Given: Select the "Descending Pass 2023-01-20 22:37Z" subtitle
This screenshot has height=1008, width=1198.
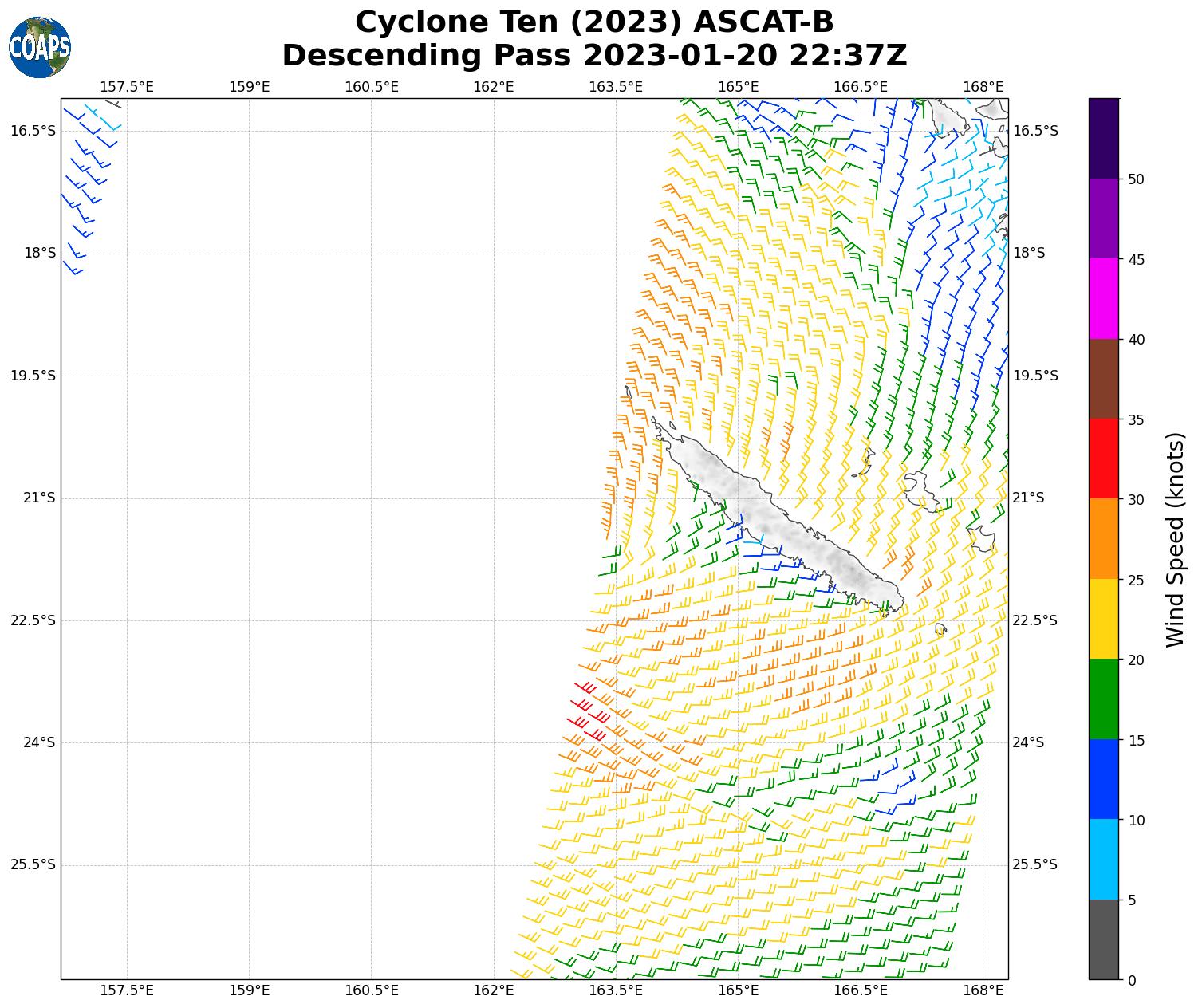Looking at the screenshot, I should [x=594, y=56].
